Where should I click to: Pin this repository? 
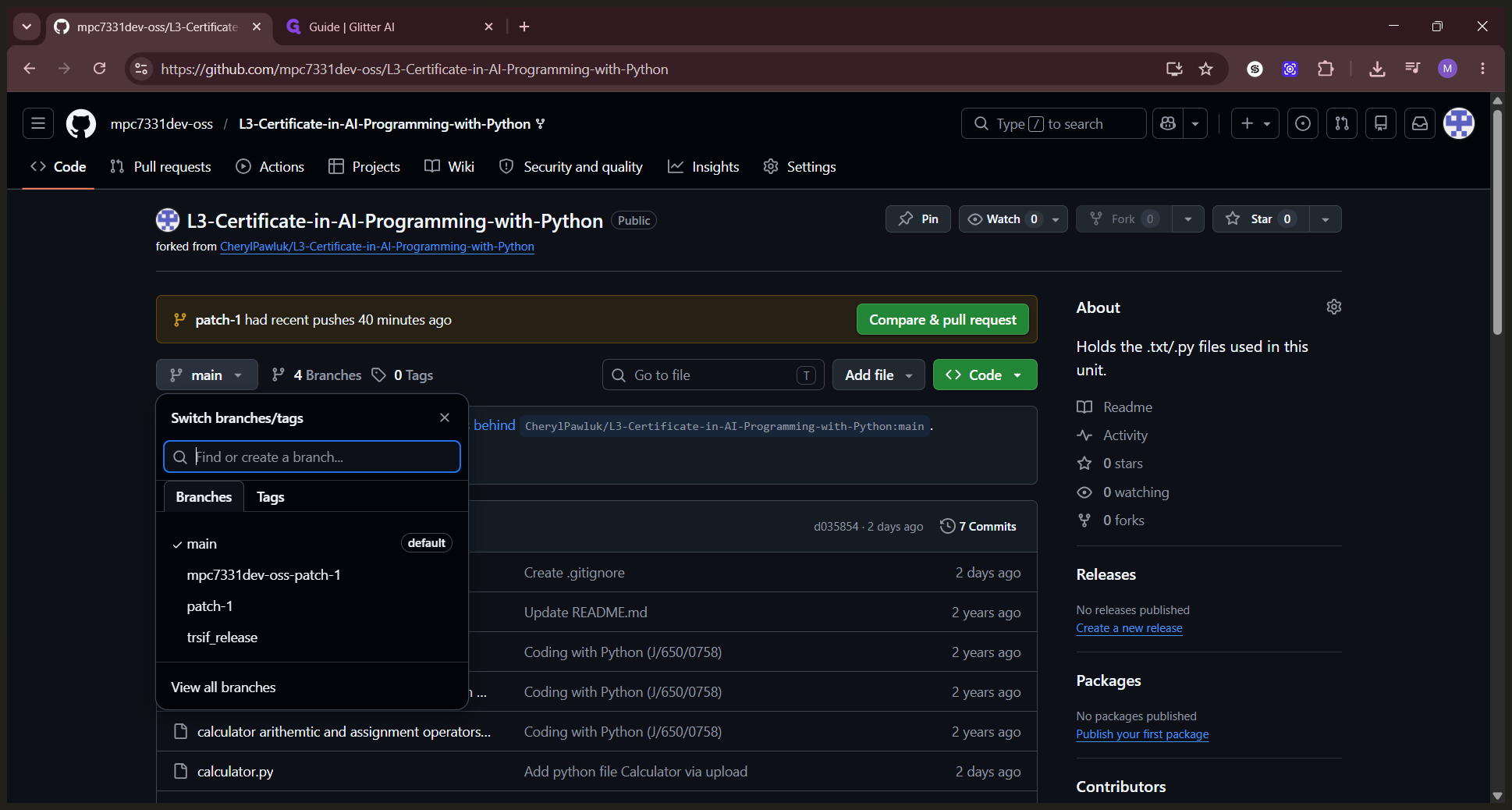(x=918, y=218)
